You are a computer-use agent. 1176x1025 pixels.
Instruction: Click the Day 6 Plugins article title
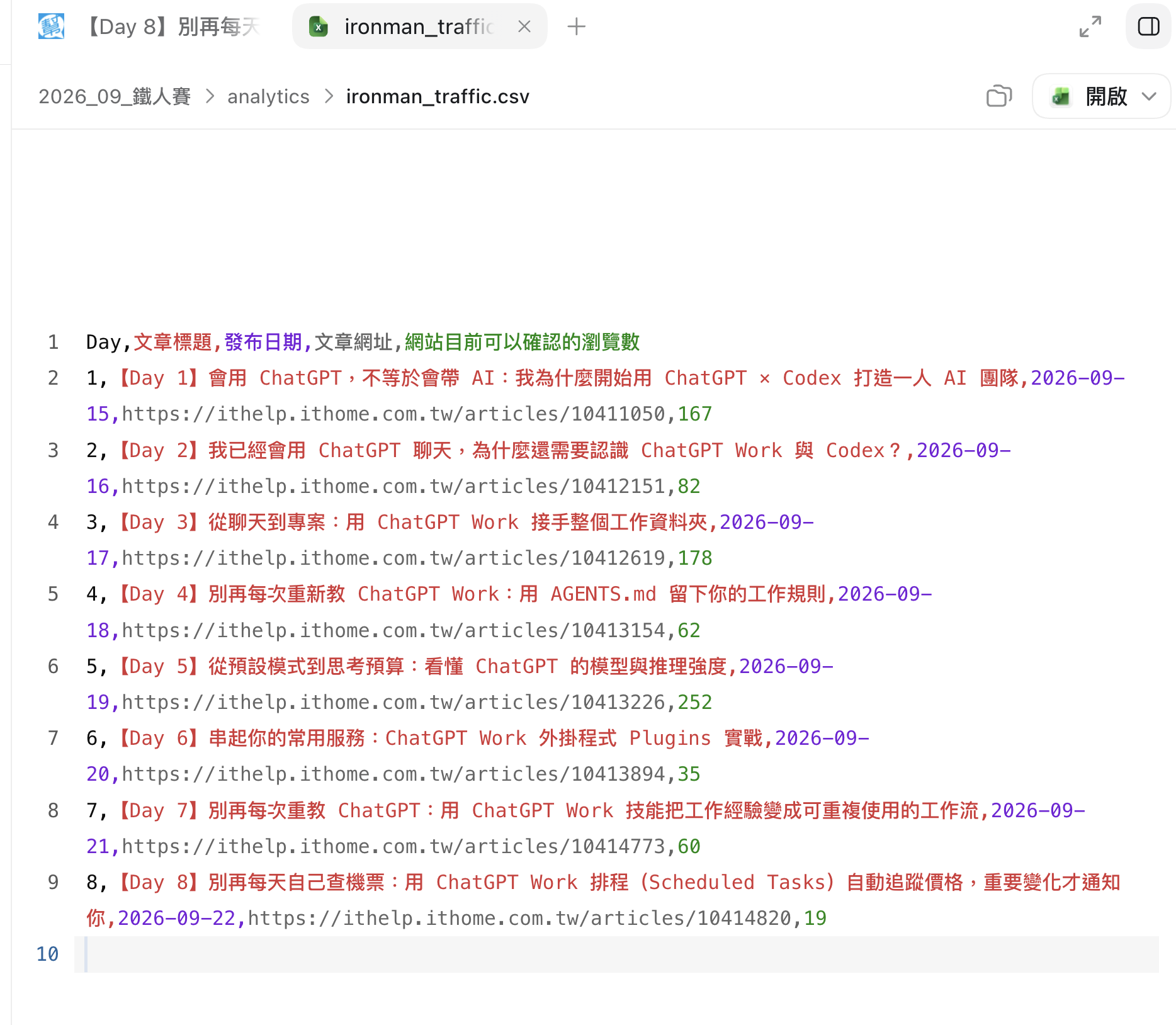[440, 738]
